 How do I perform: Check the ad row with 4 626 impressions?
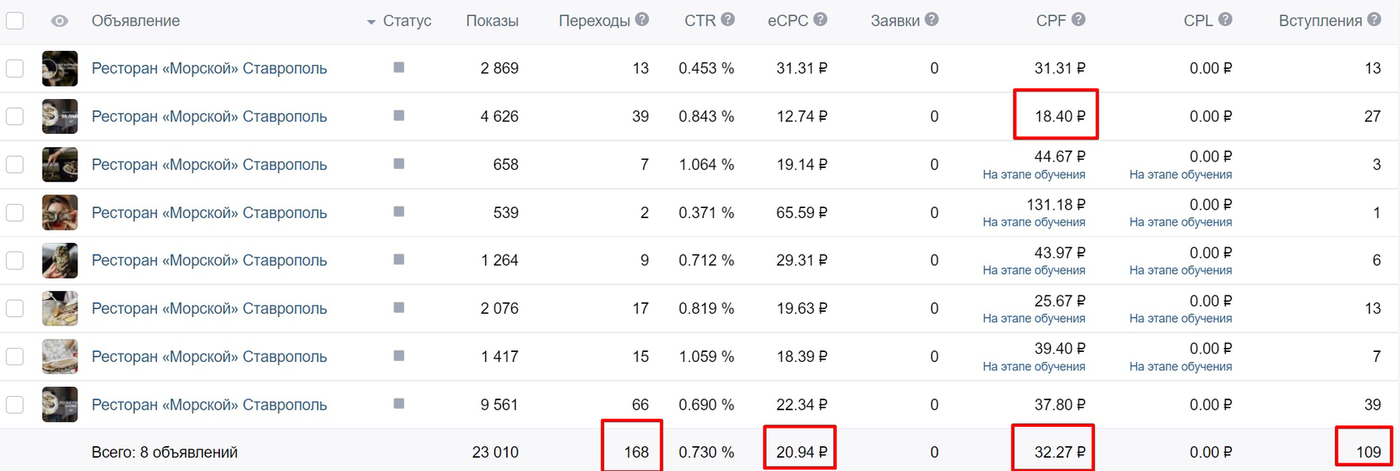[x=15, y=116]
